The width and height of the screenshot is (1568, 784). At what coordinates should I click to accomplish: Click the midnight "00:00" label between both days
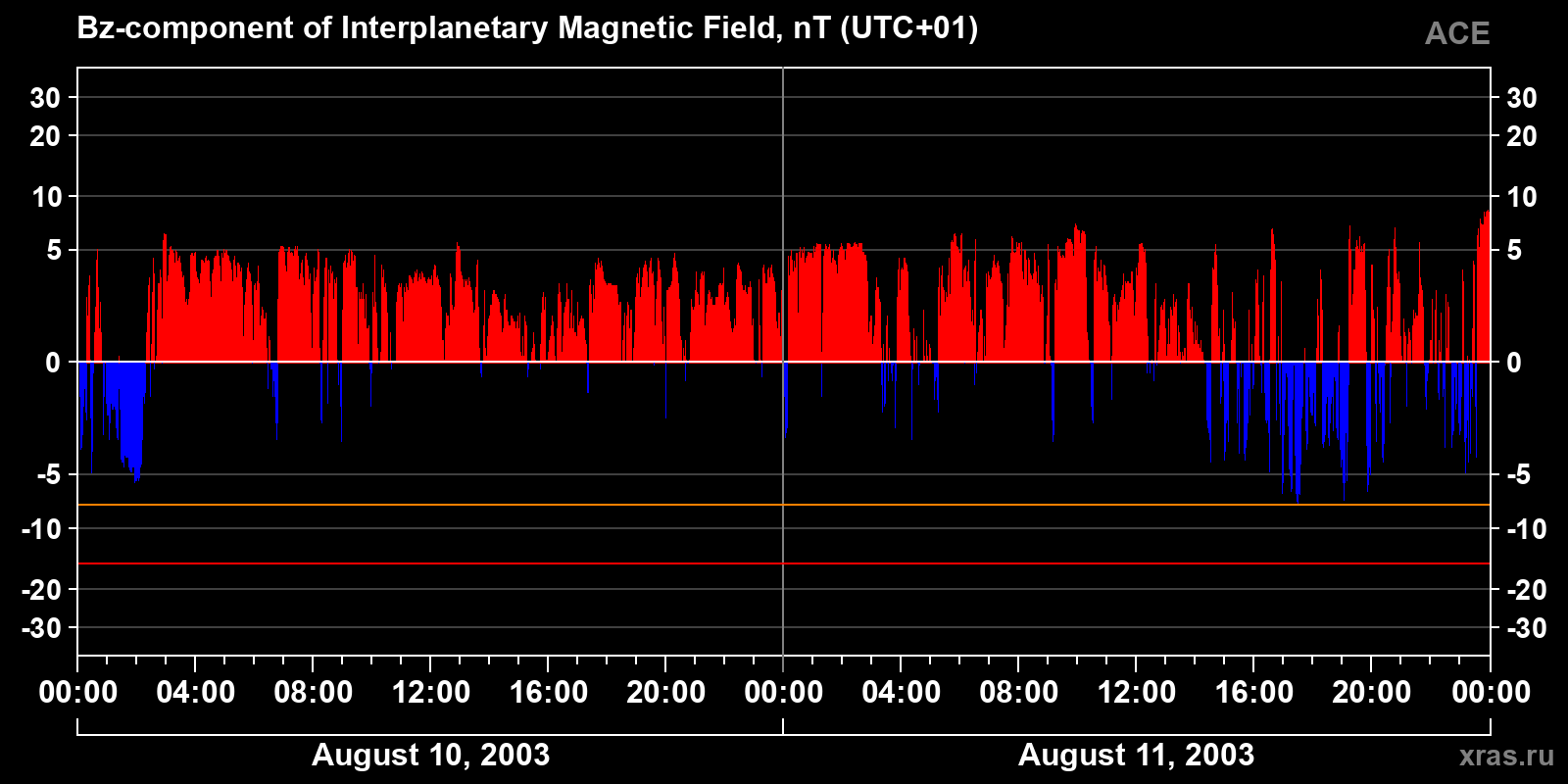pyautogui.click(x=784, y=693)
